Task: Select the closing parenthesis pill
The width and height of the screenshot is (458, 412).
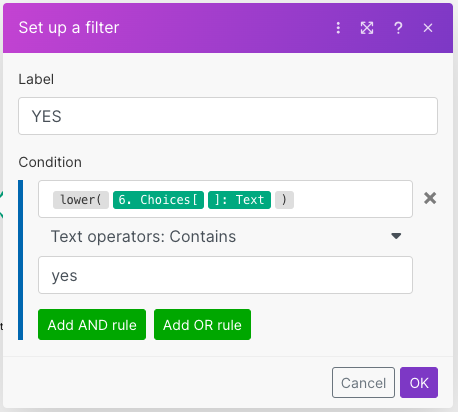Action: click(x=284, y=200)
